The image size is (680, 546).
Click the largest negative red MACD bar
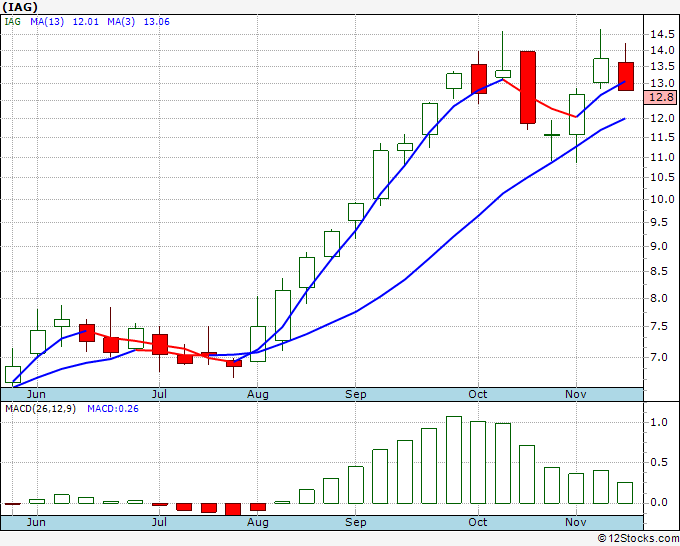tap(233, 509)
